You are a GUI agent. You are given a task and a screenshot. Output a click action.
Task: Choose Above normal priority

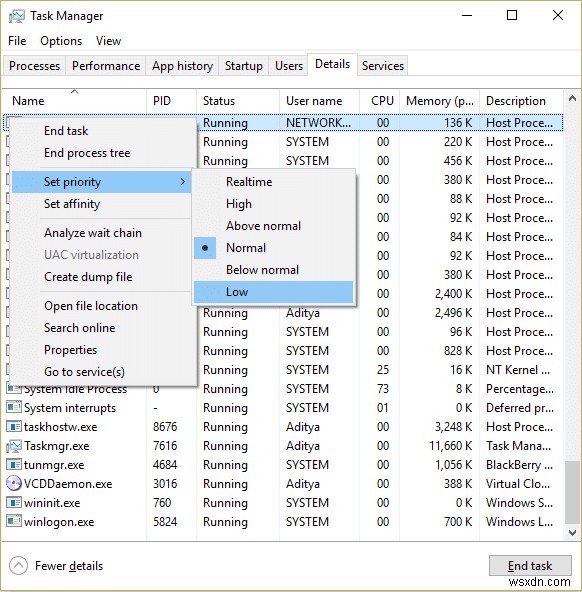[274, 226]
